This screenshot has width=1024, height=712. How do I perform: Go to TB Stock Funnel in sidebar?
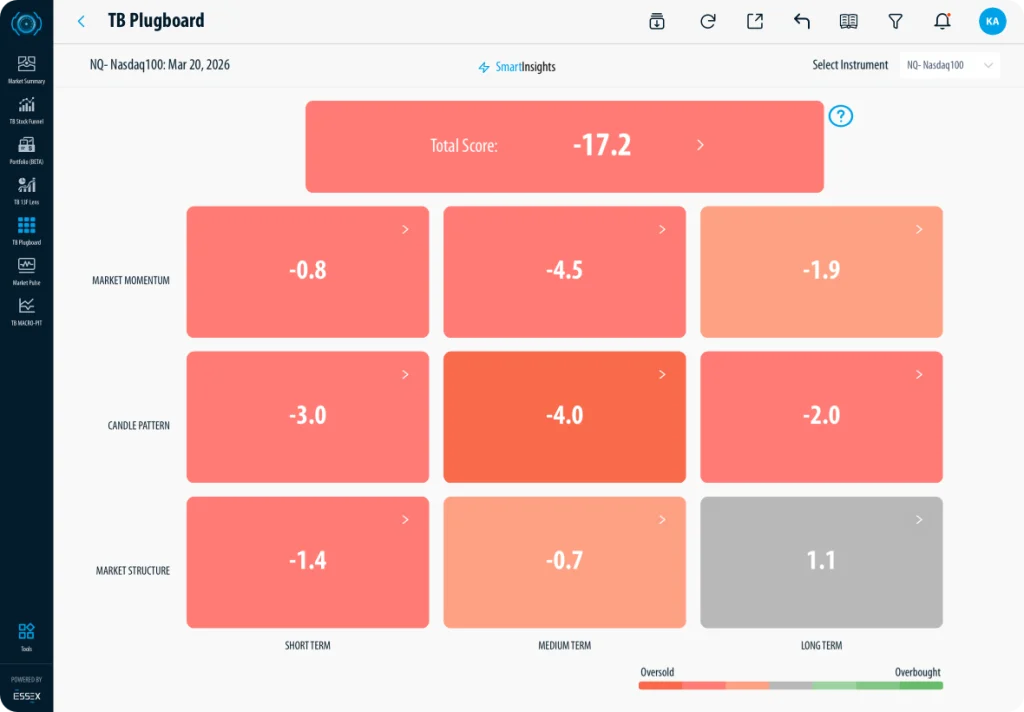tap(26, 109)
